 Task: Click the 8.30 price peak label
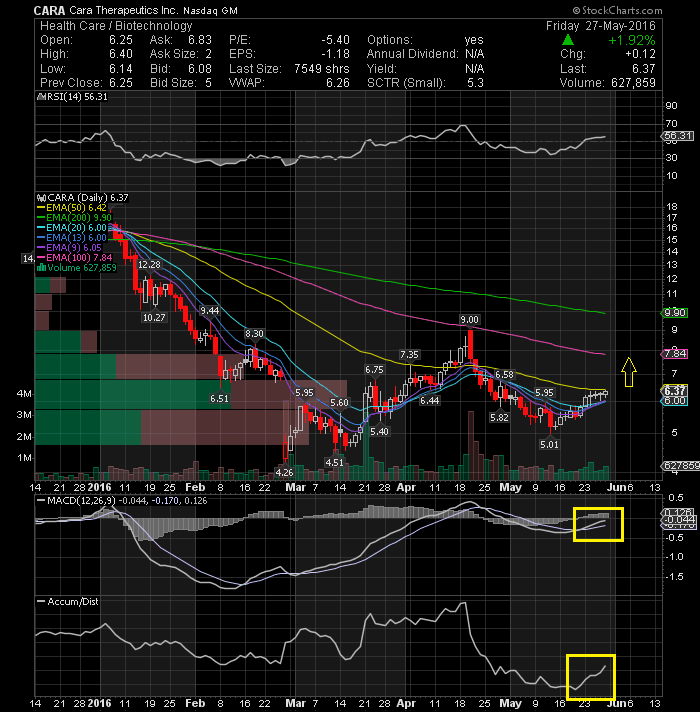[254, 334]
